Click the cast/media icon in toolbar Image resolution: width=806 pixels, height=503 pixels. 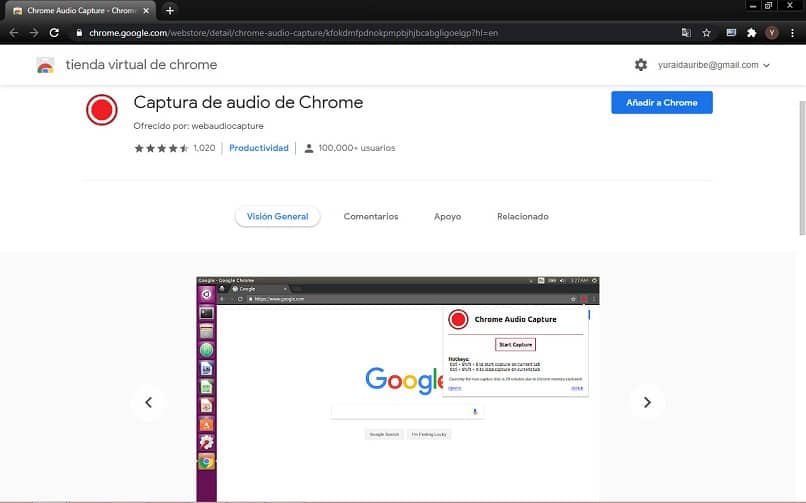(731, 33)
